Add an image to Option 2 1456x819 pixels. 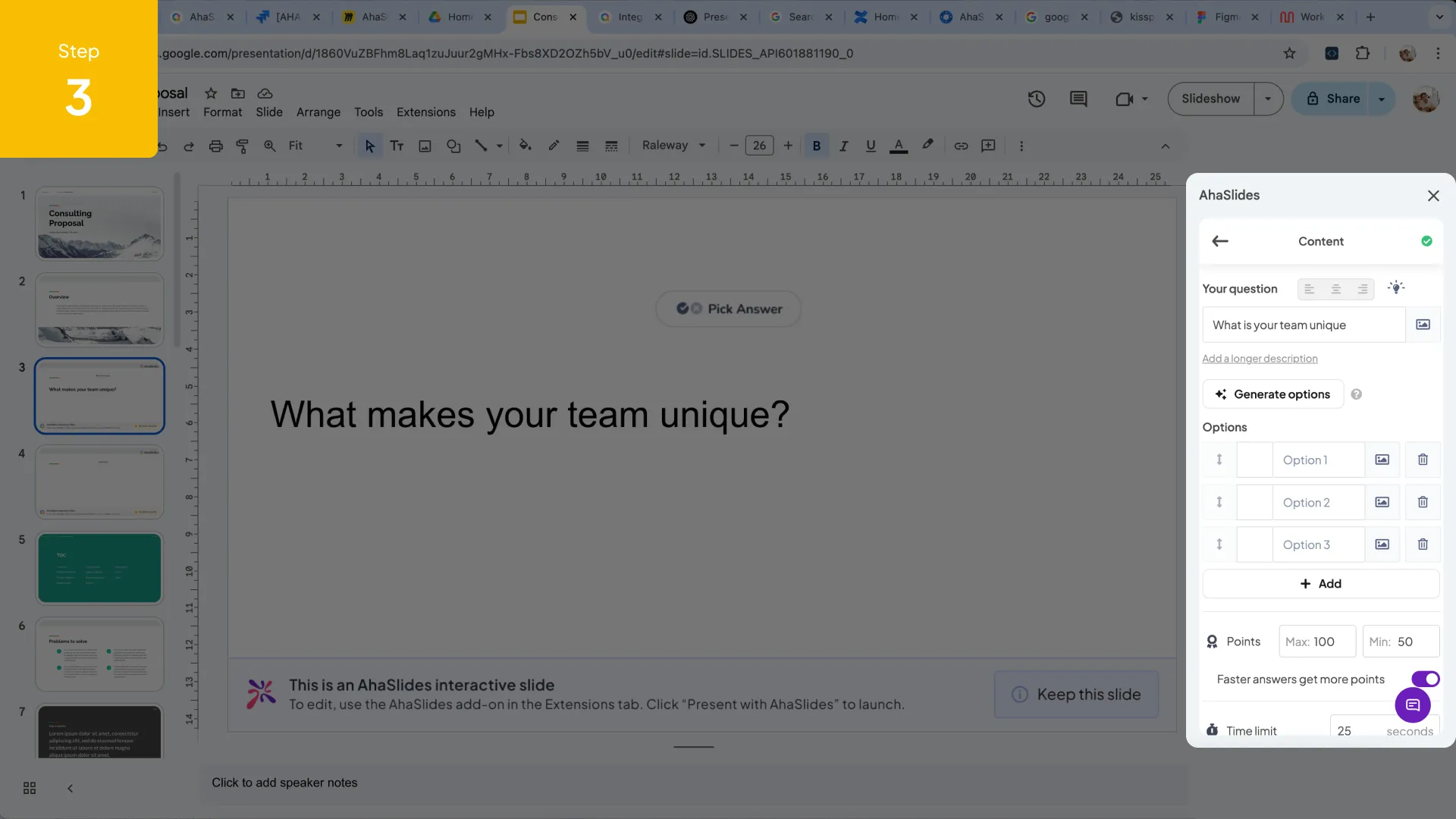click(1382, 502)
